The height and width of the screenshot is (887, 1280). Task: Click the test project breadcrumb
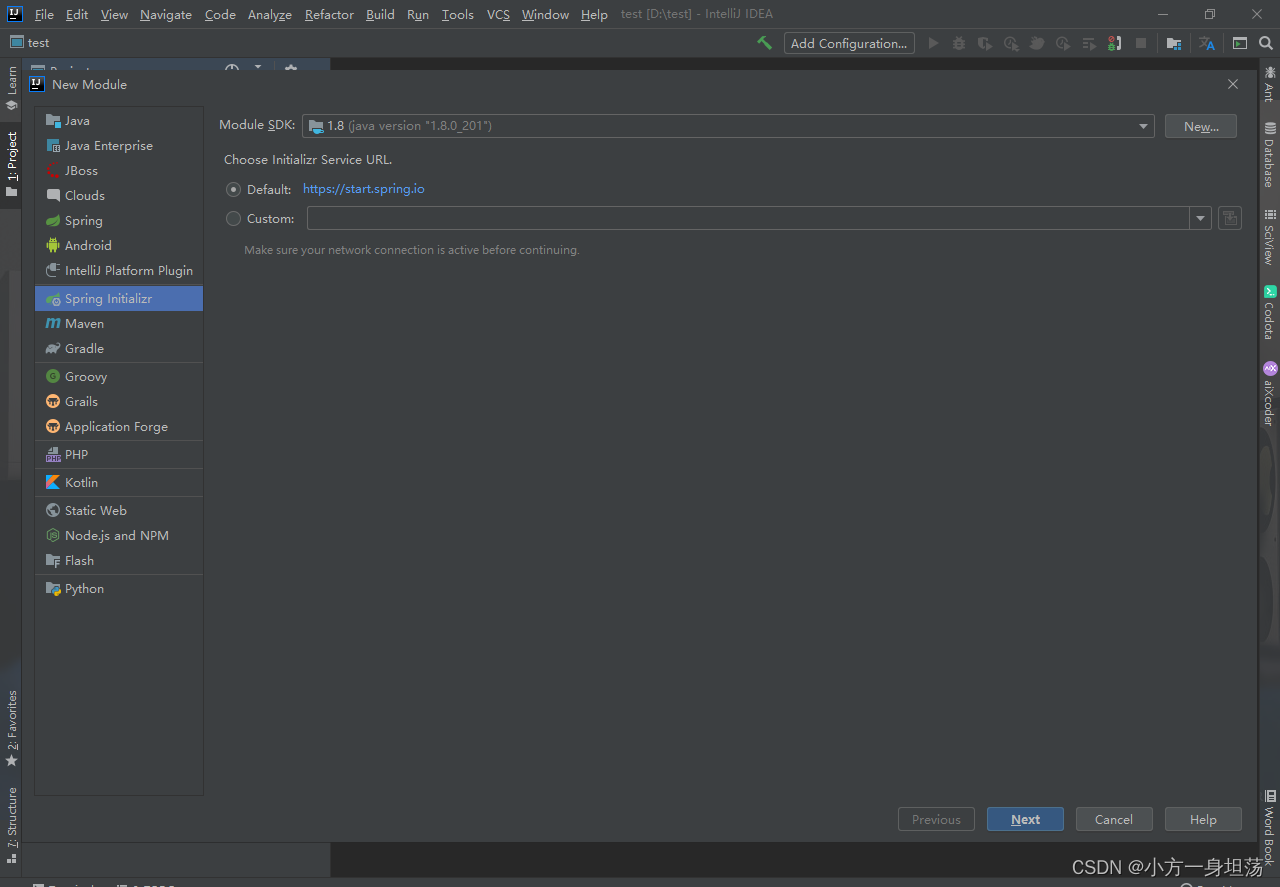(30, 43)
